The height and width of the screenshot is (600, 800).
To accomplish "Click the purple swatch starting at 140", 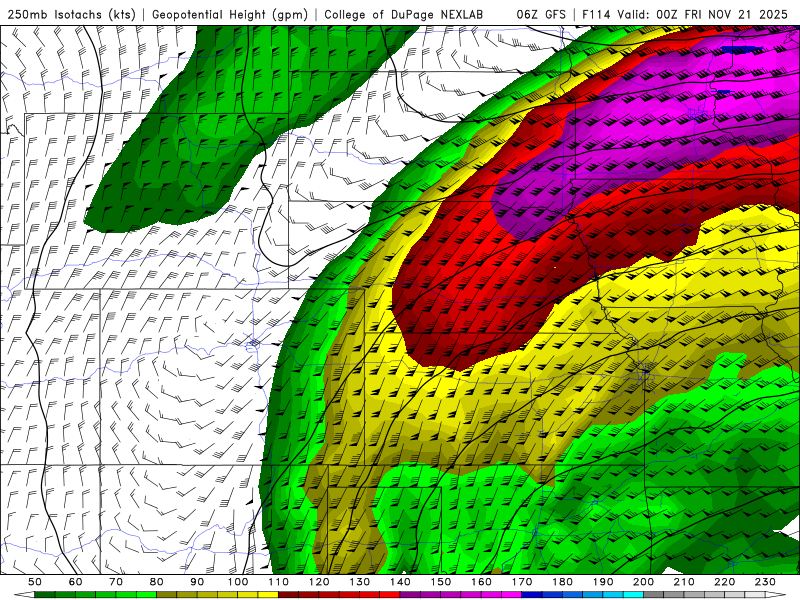I will (x=410, y=595).
